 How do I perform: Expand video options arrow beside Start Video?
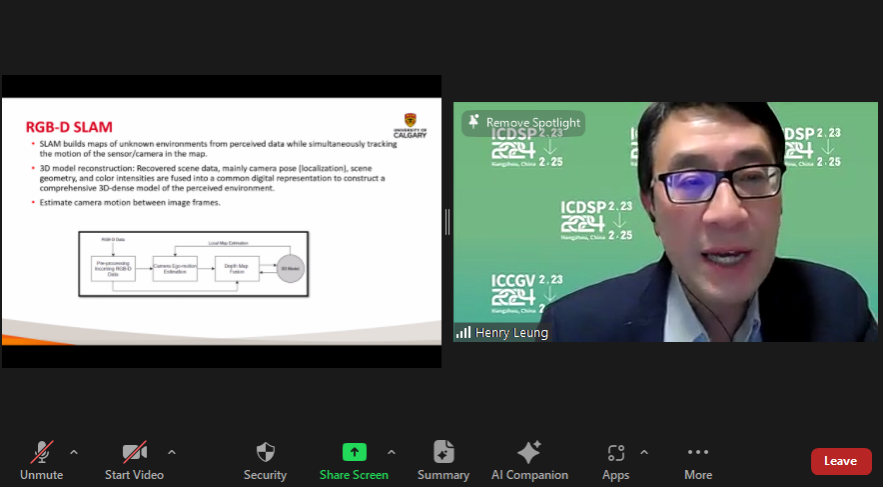coord(171,452)
